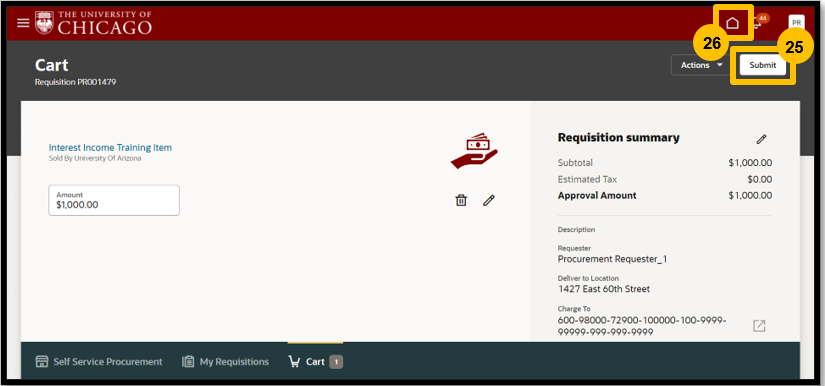Edit the Requisition summary with pencil icon
The image size is (825, 386).
[x=761, y=139]
